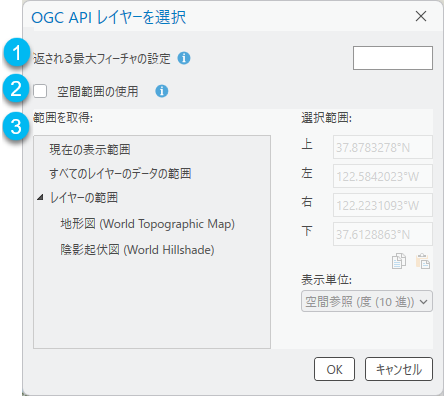444x396 pixels.
Task: Click the キャンセル button
Action: point(399,369)
